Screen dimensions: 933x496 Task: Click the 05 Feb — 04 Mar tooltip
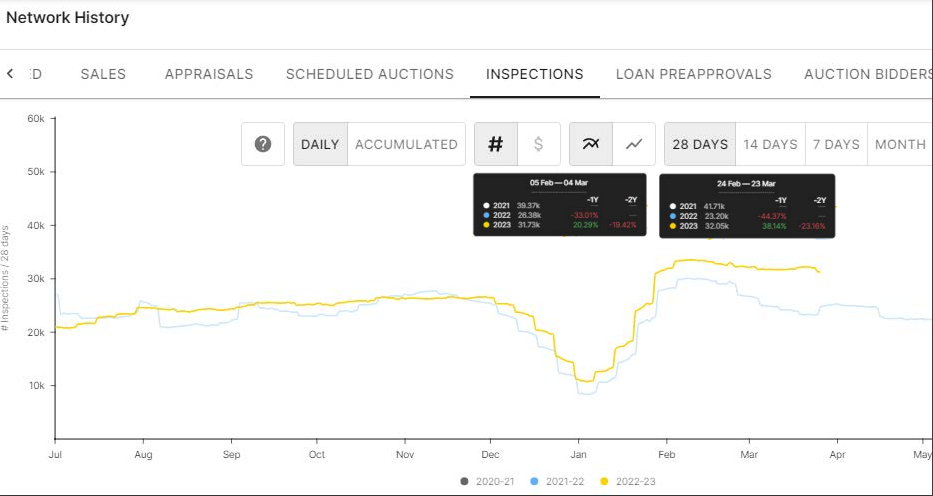(x=561, y=205)
